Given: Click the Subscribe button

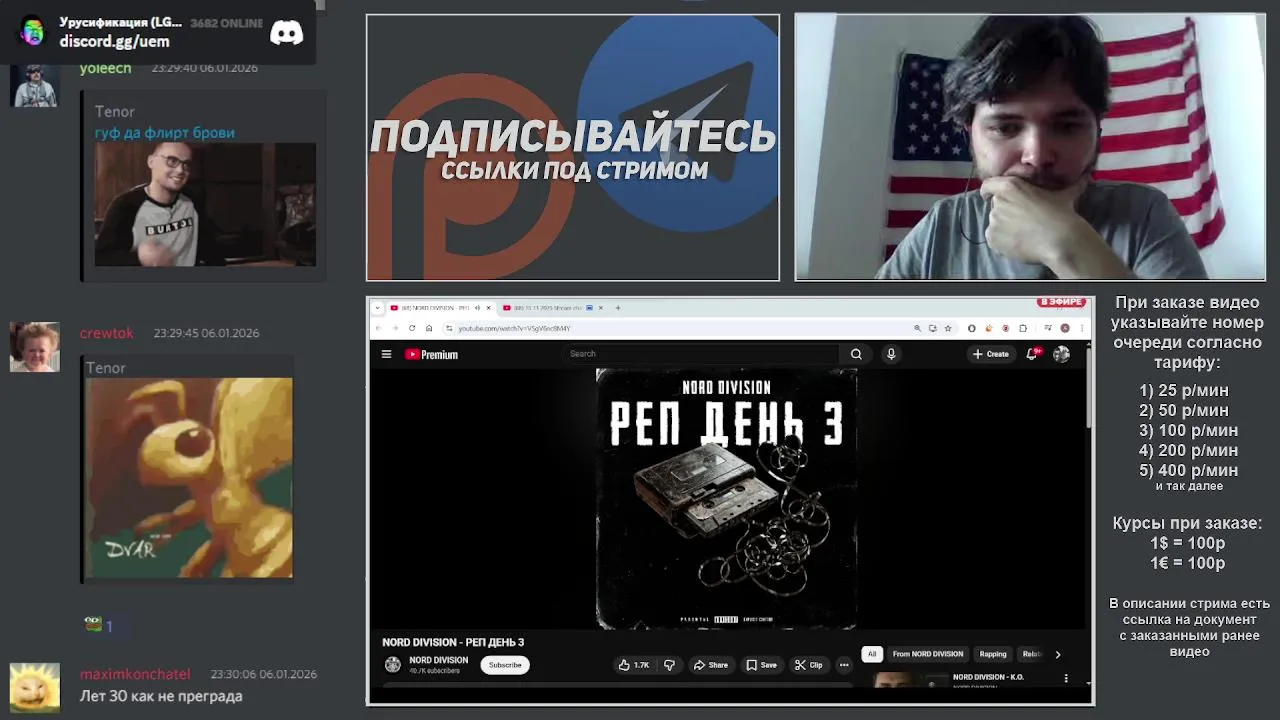Looking at the screenshot, I should [x=505, y=665].
